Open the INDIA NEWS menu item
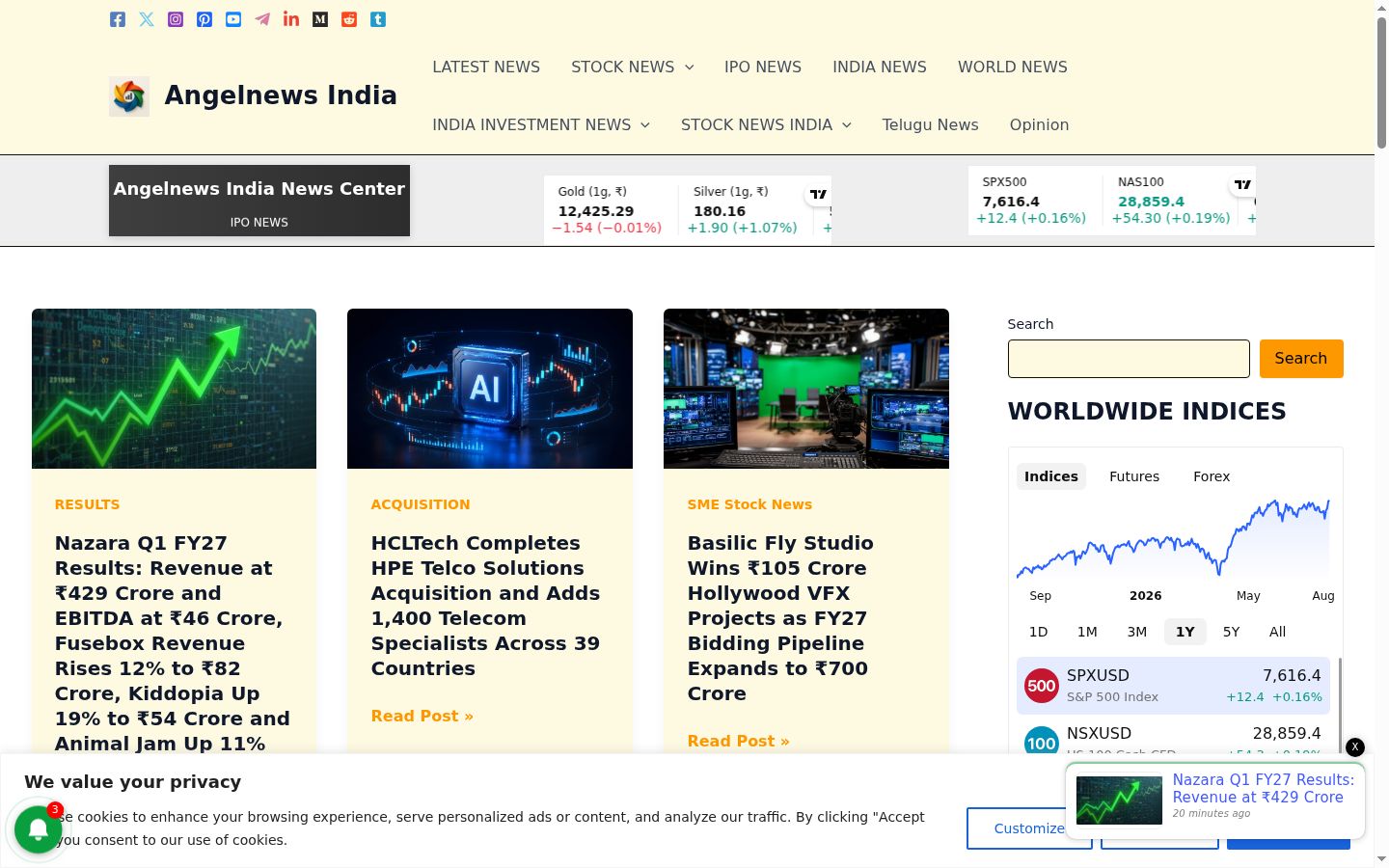The width and height of the screenshot is (1389, 868). pos(880,67)
